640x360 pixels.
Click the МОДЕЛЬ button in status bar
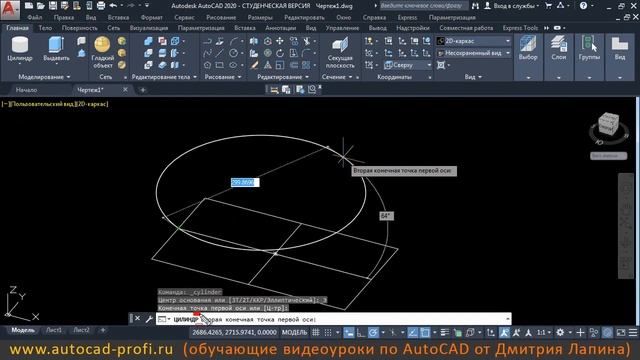(x=294, y=333)
